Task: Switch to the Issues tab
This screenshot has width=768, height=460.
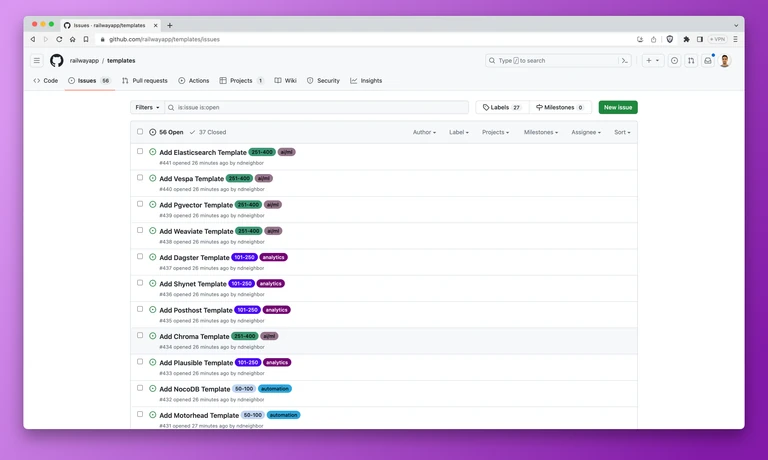Action: (x=90, y=81)
